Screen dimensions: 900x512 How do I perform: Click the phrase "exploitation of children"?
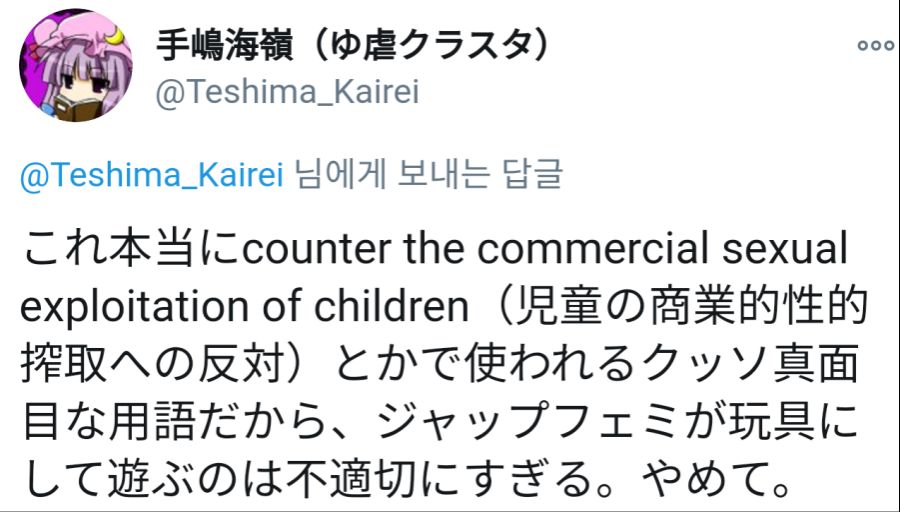click(244, 307)
